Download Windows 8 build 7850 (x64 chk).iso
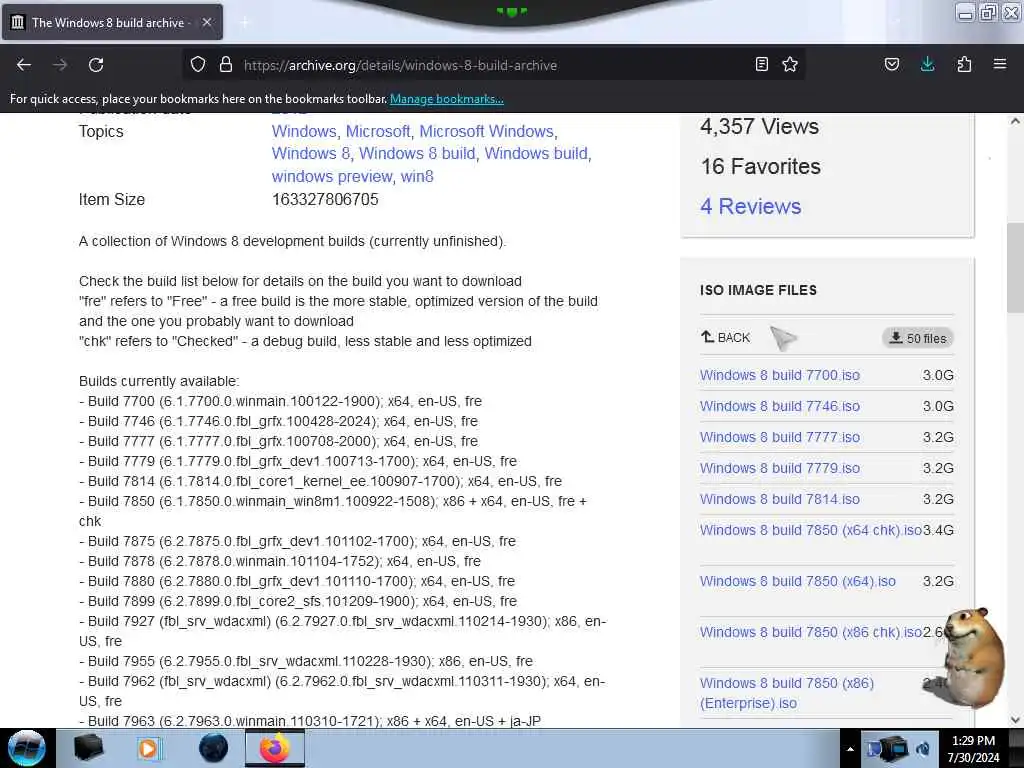Image resolution: width=1024 pixels, height=768 pixels. coord(810,530)
